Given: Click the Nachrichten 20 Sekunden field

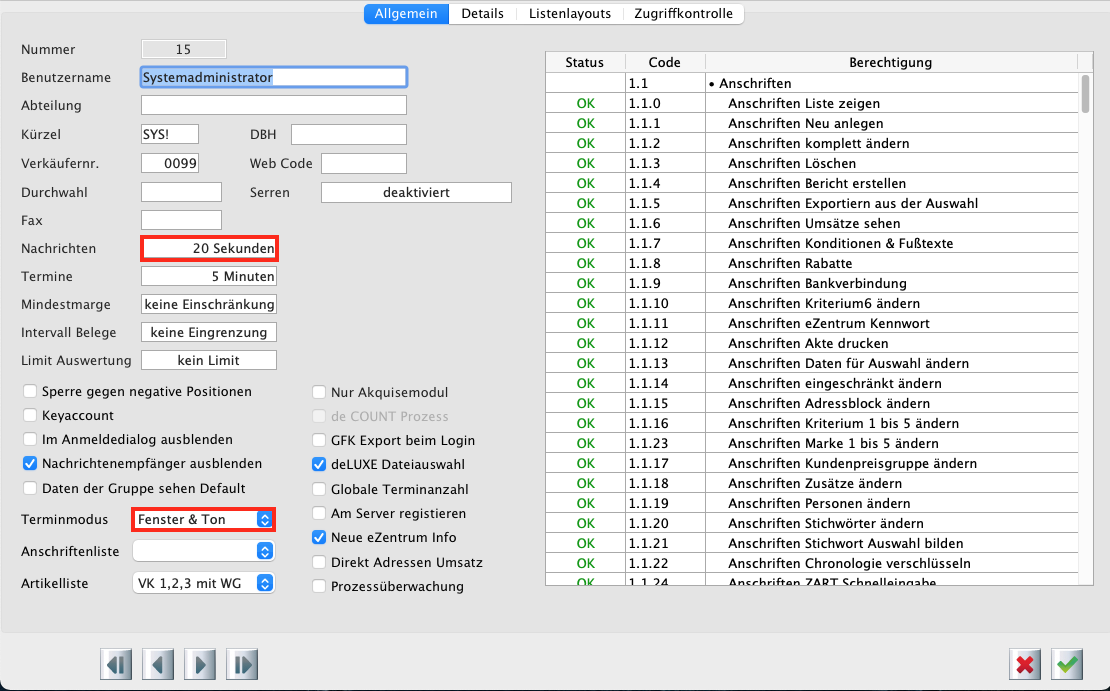Looking at the screenshot, I should click(x=209, y=248).
